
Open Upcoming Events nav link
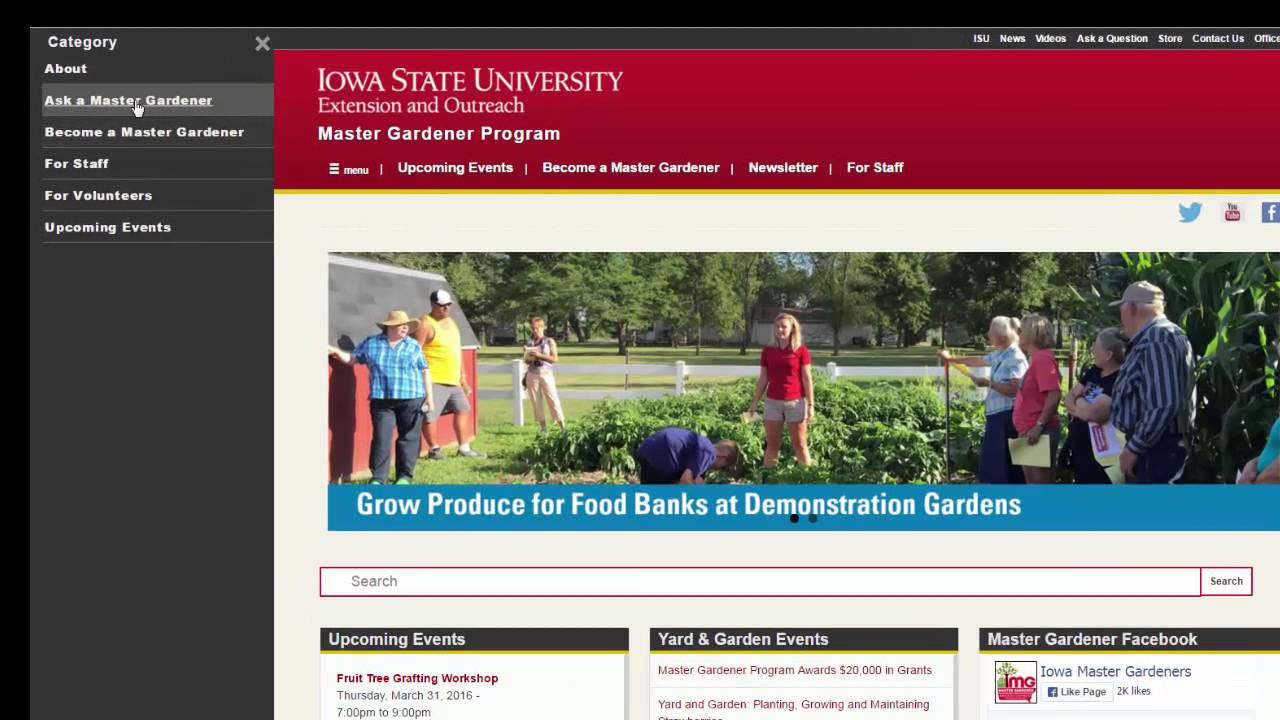click(x=455, y=168)
